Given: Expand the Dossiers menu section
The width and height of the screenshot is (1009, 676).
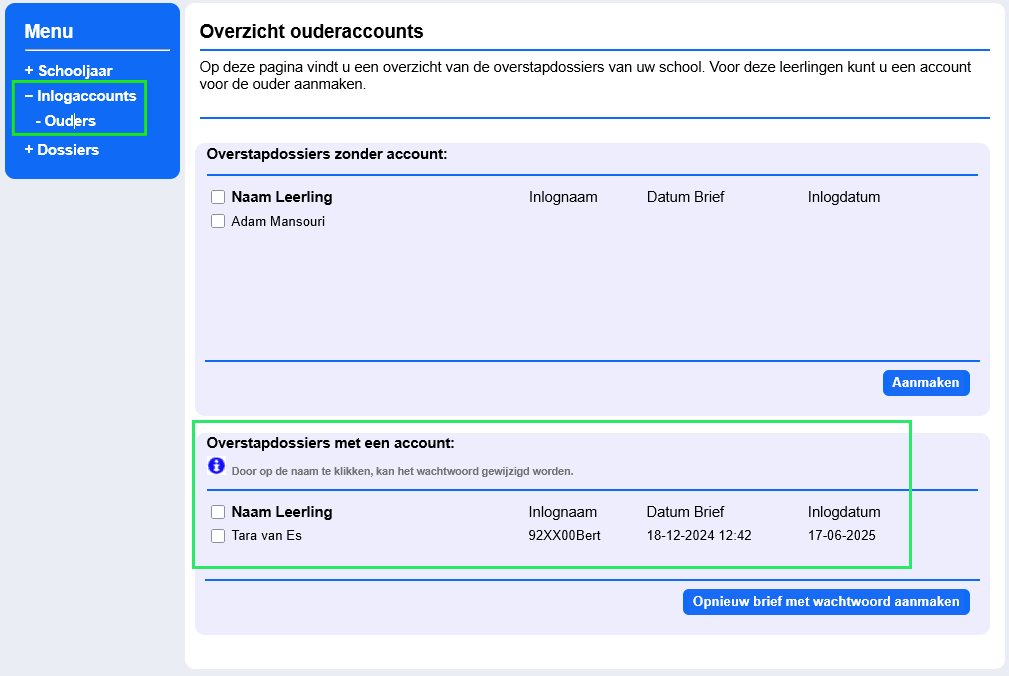Looking at the screenshot, I should pyautogui.click(x=61, y=150).
